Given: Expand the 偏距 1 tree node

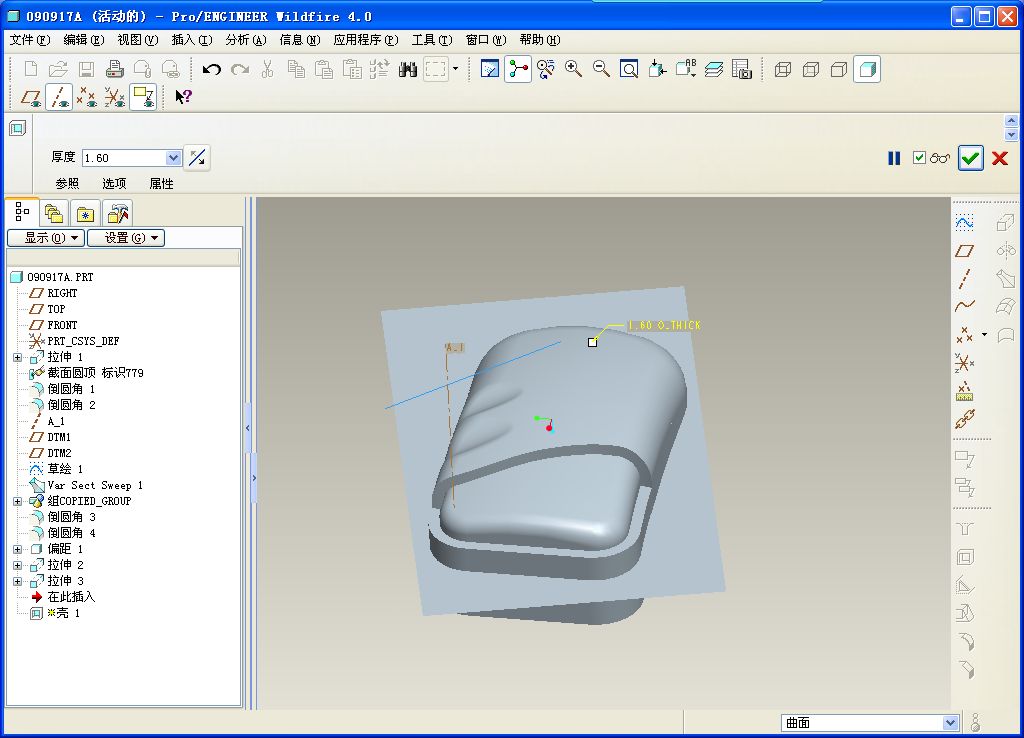Looking at the screenshot, I should click(x=18, y=549).
